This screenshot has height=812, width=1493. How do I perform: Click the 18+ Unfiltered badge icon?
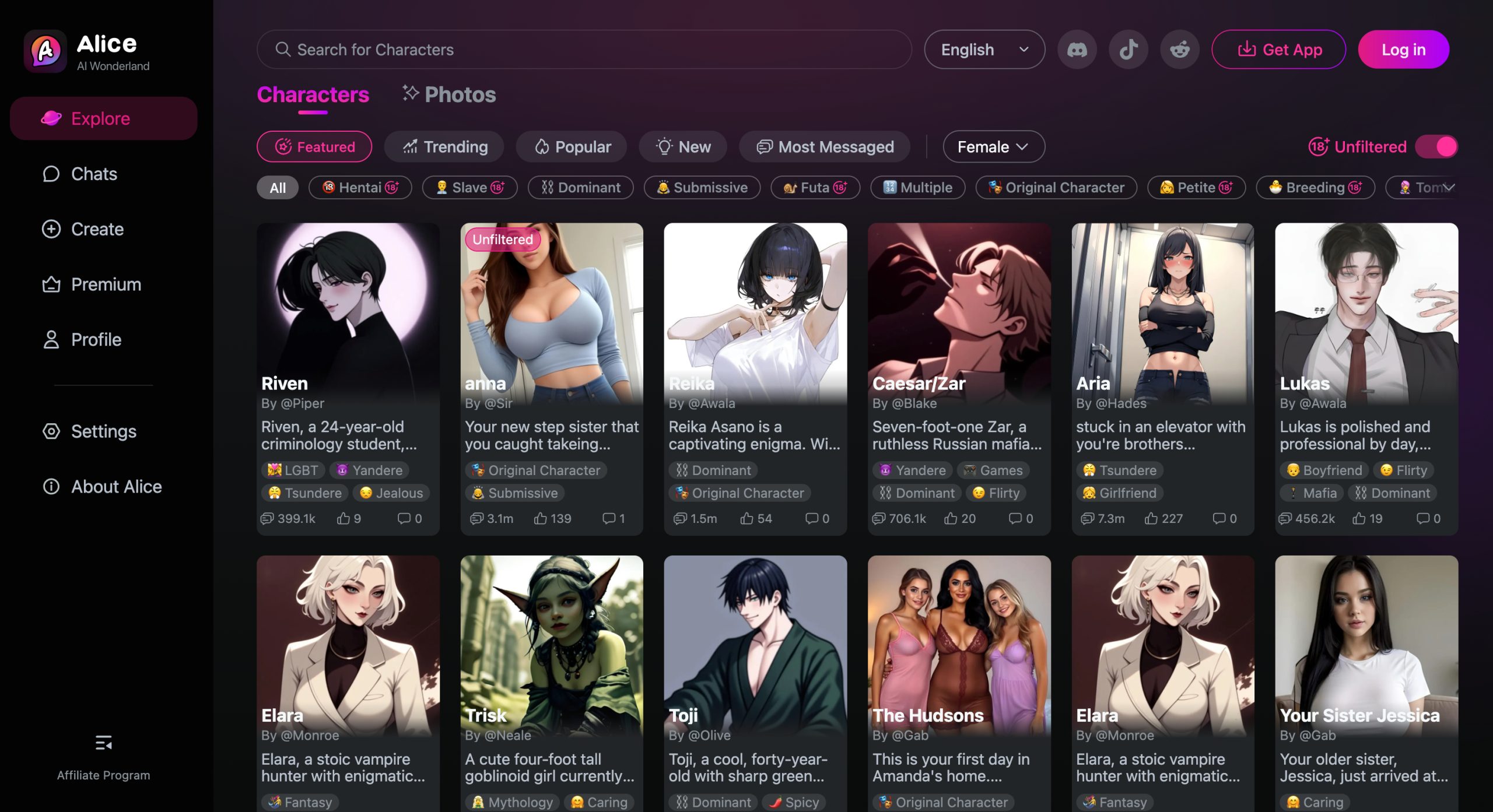(1318, 146)
